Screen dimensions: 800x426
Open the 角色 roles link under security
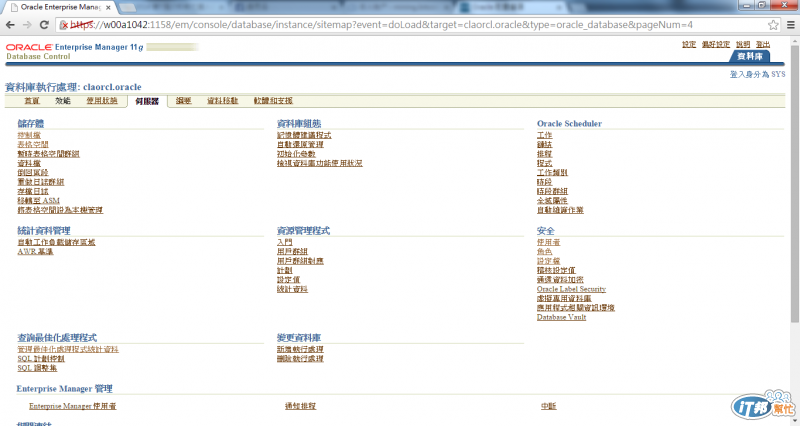point(544,252)
